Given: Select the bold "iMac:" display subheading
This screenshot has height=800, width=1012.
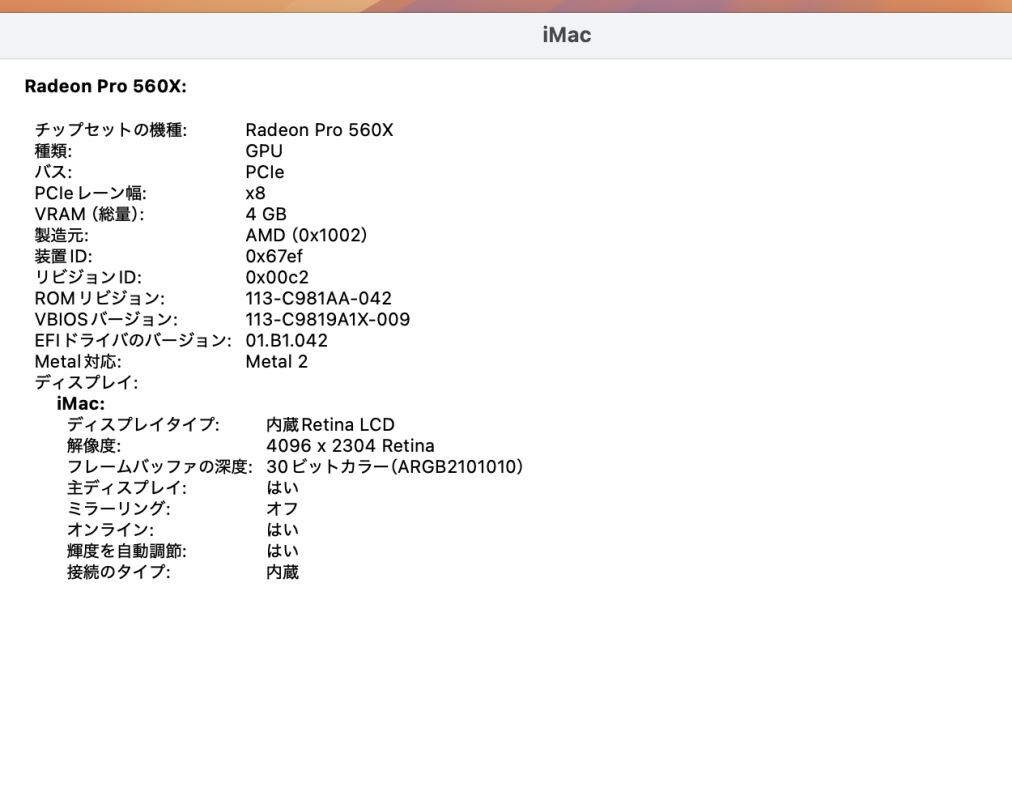Looking at the screenshot, I should 81,404.
